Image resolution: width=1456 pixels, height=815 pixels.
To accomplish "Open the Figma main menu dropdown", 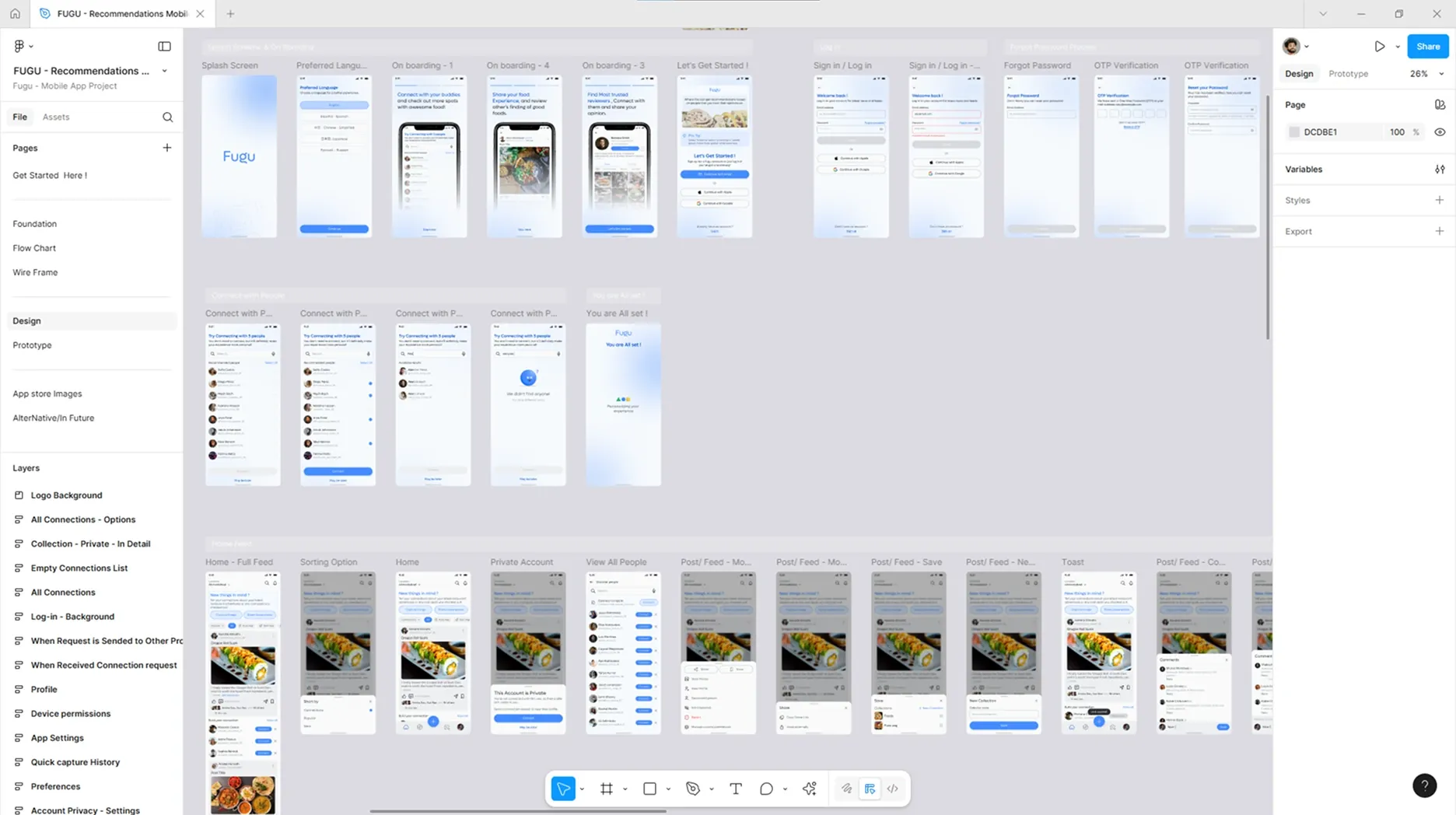I will click(x=23, y=47).
